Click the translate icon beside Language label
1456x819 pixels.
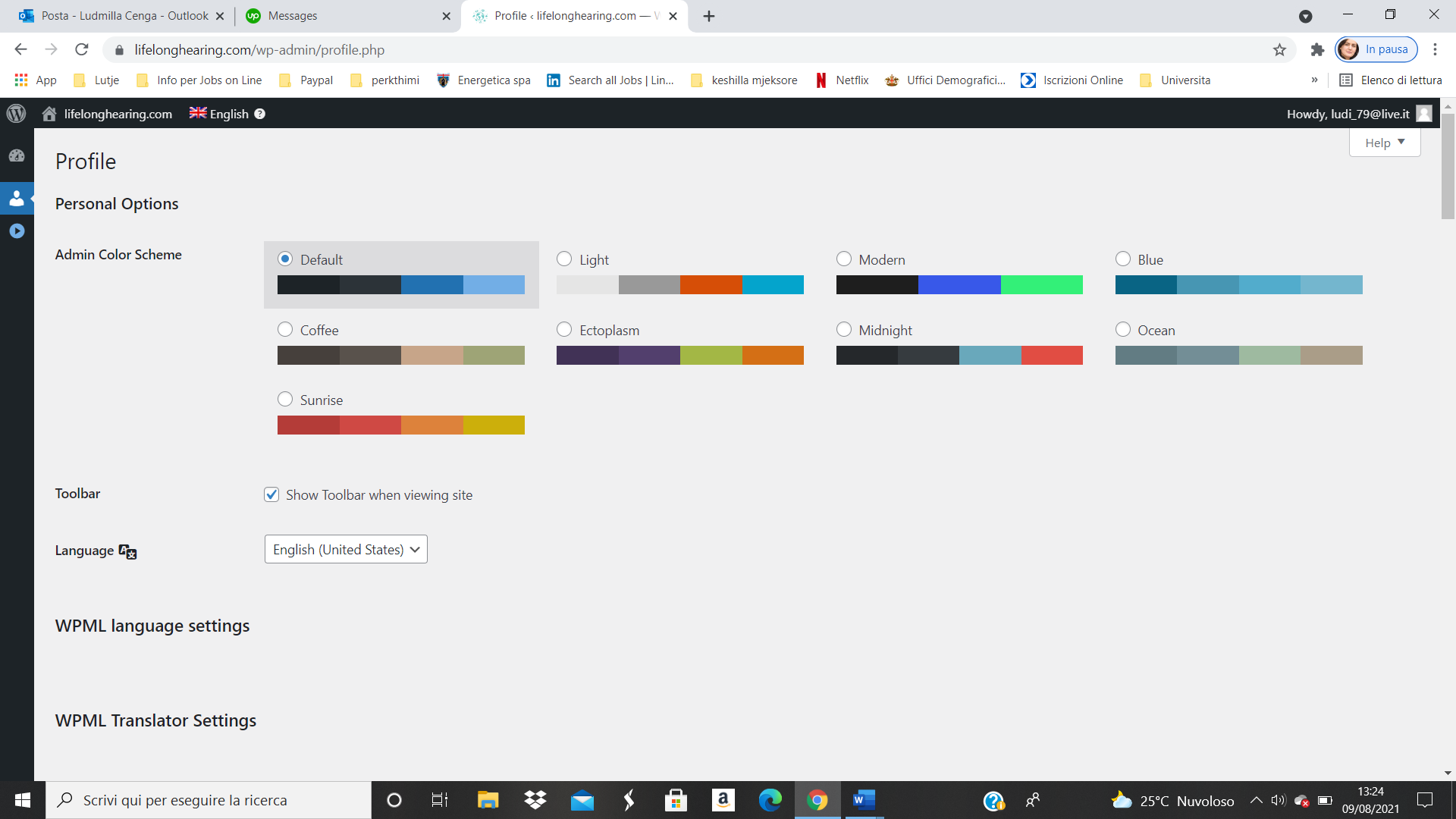127,551
